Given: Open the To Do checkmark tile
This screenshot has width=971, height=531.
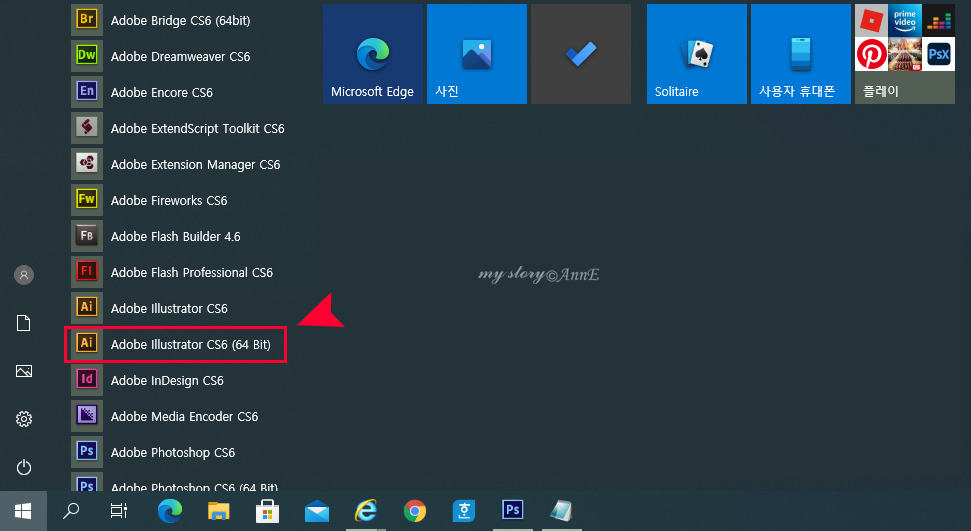Looking at the screenshot, I should 581,54.
